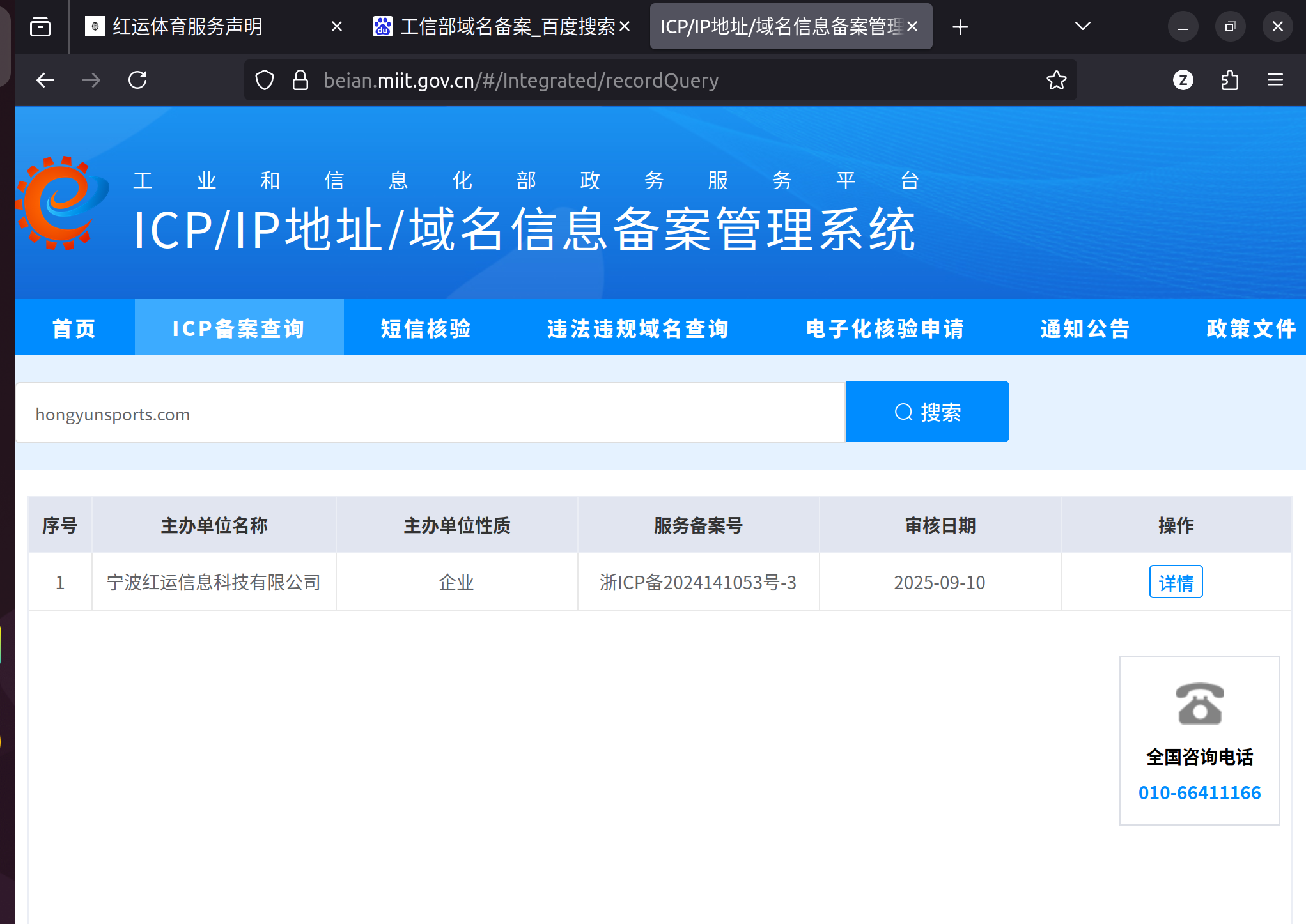Click the MIIT gear logo
Viewport: 1306px width, 924px height.
click(x=62, y=203)
